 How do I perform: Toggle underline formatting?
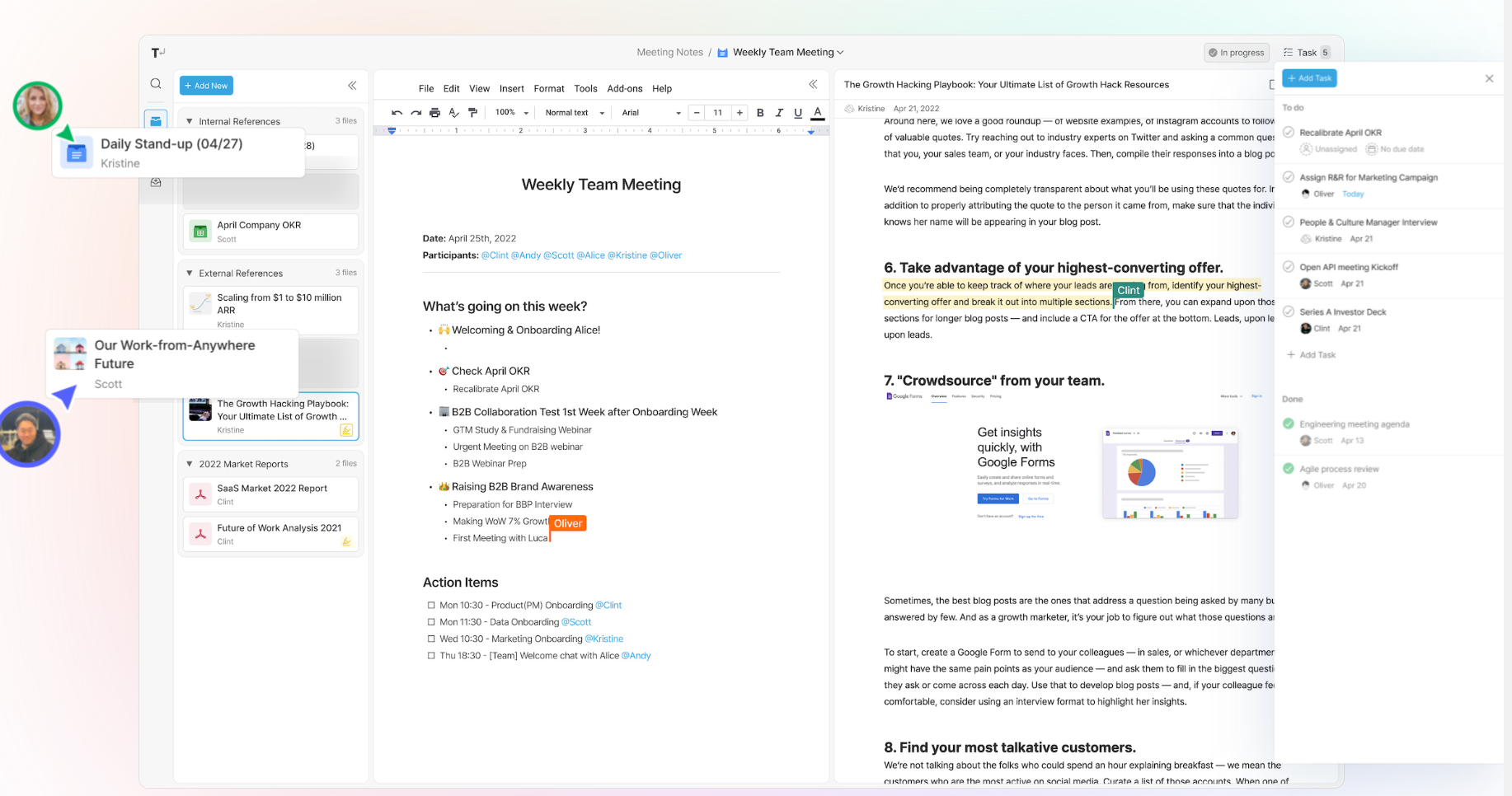tap(798, 113)
